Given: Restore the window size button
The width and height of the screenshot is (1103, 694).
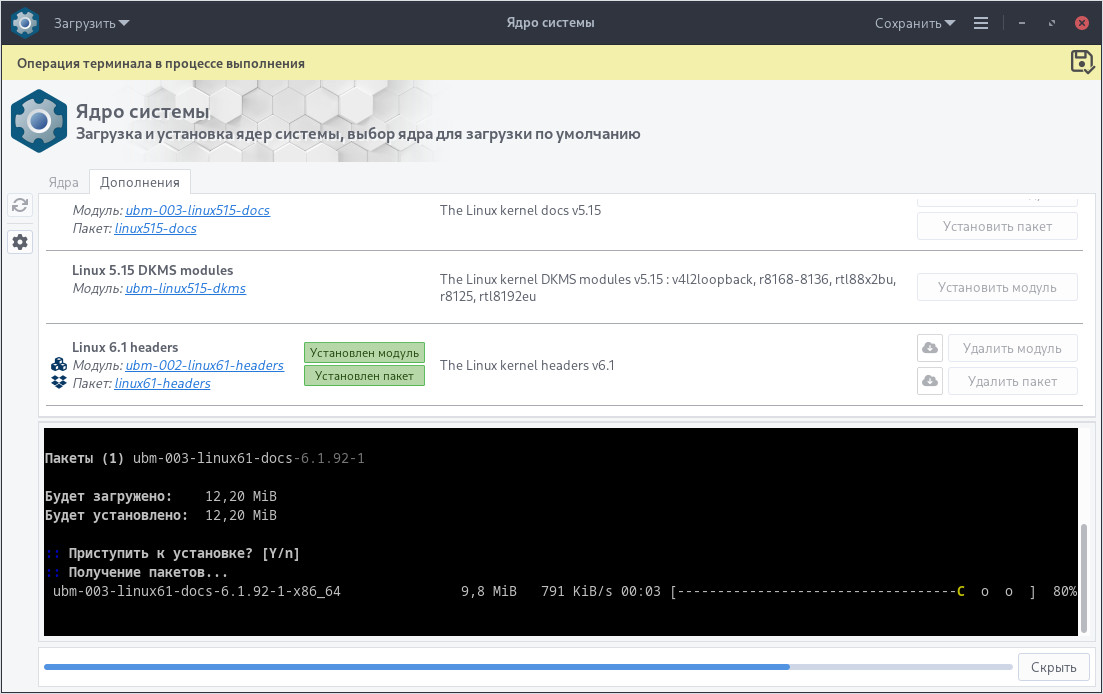Looking at the screenshot, I should point(1052,23).
